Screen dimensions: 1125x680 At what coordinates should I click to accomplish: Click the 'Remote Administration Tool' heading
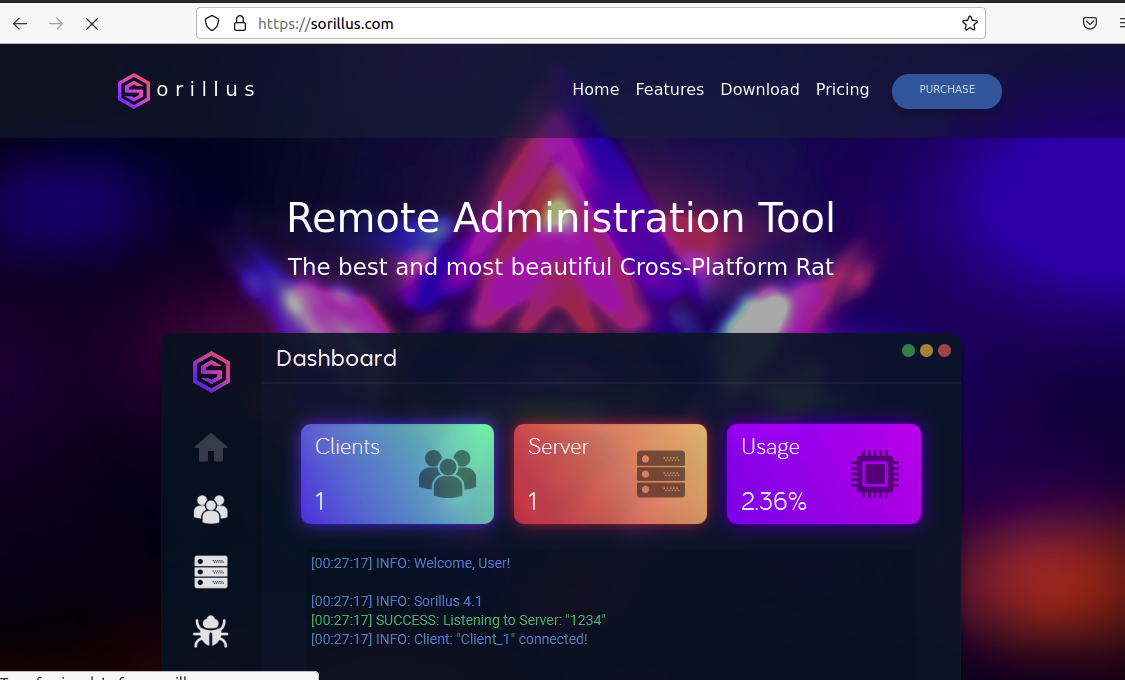click(x=561, y=217)
